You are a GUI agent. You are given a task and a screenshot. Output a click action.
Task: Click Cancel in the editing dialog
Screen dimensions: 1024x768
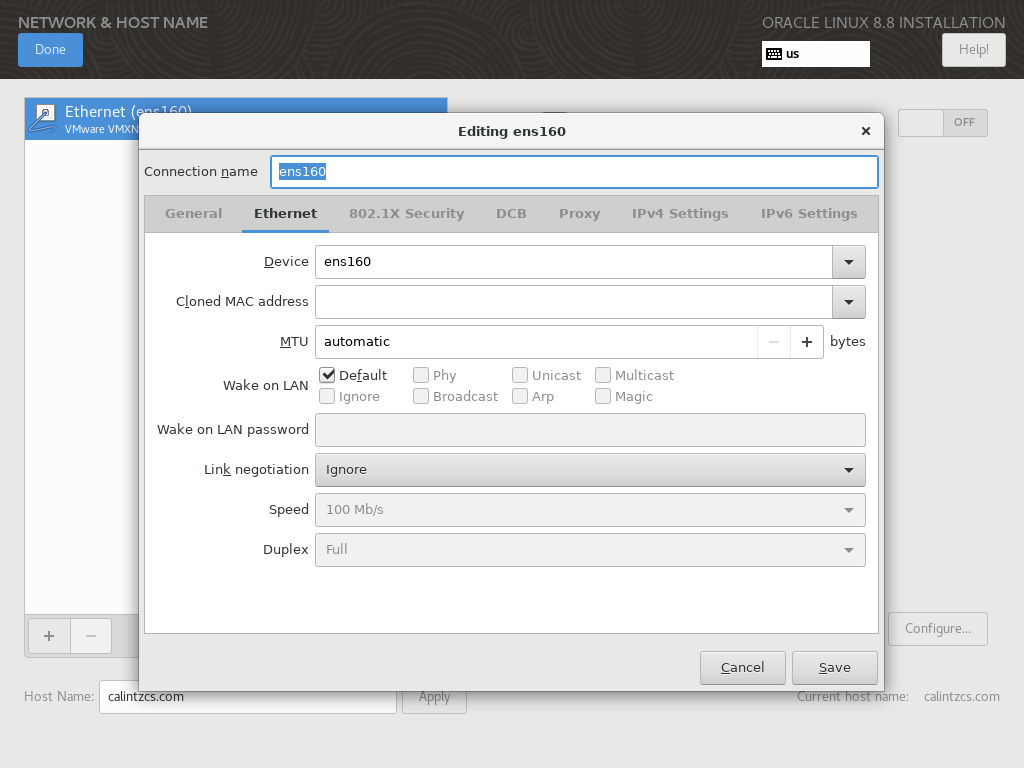(x=743, y=667)
